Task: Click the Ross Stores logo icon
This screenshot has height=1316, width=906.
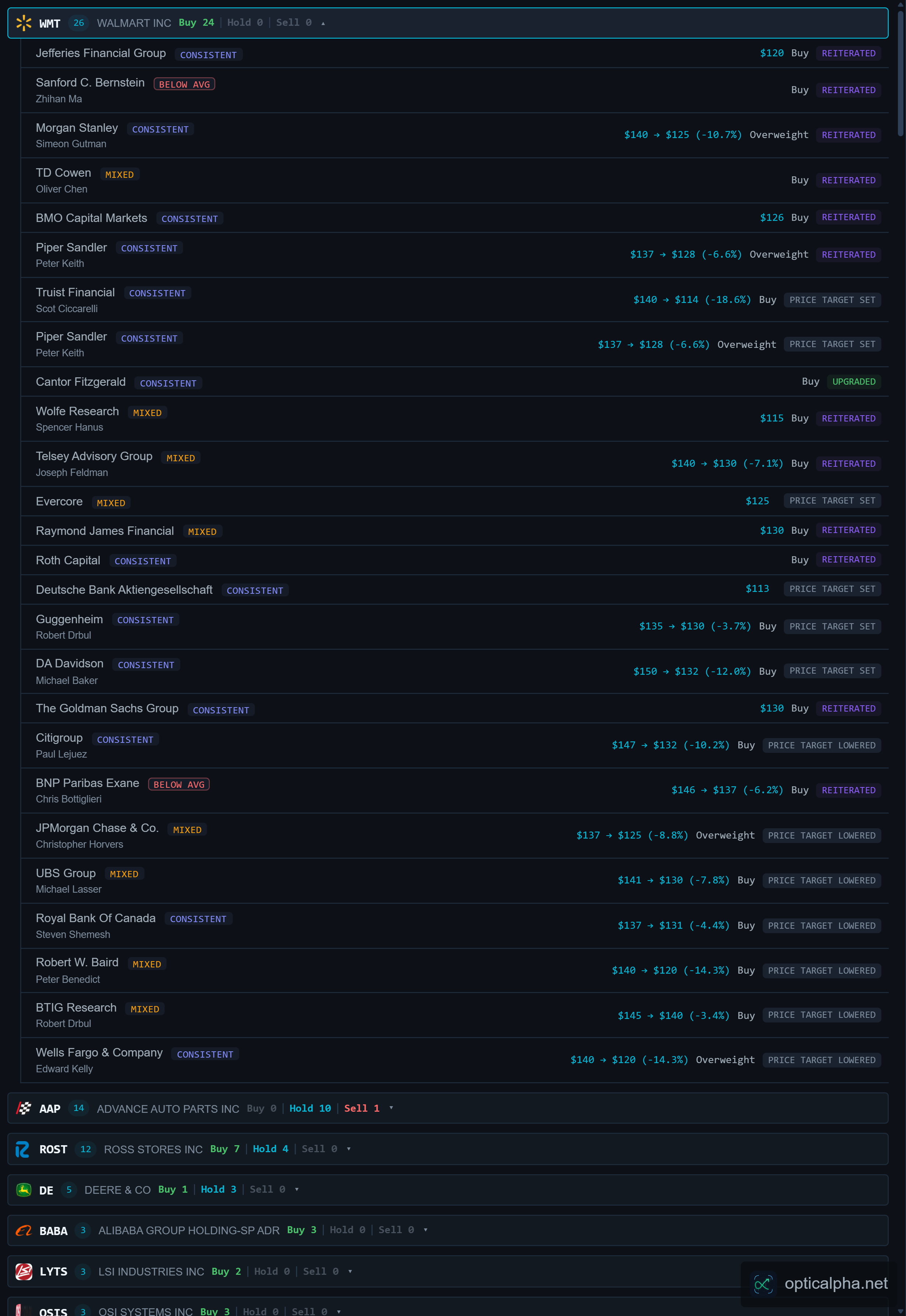Action: coord(23,1149)
